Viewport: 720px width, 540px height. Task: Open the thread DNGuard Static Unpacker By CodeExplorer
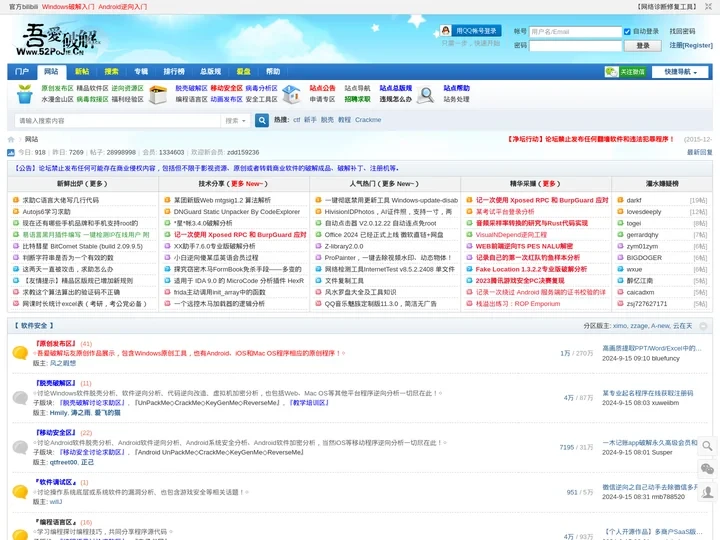pos(236,212)
